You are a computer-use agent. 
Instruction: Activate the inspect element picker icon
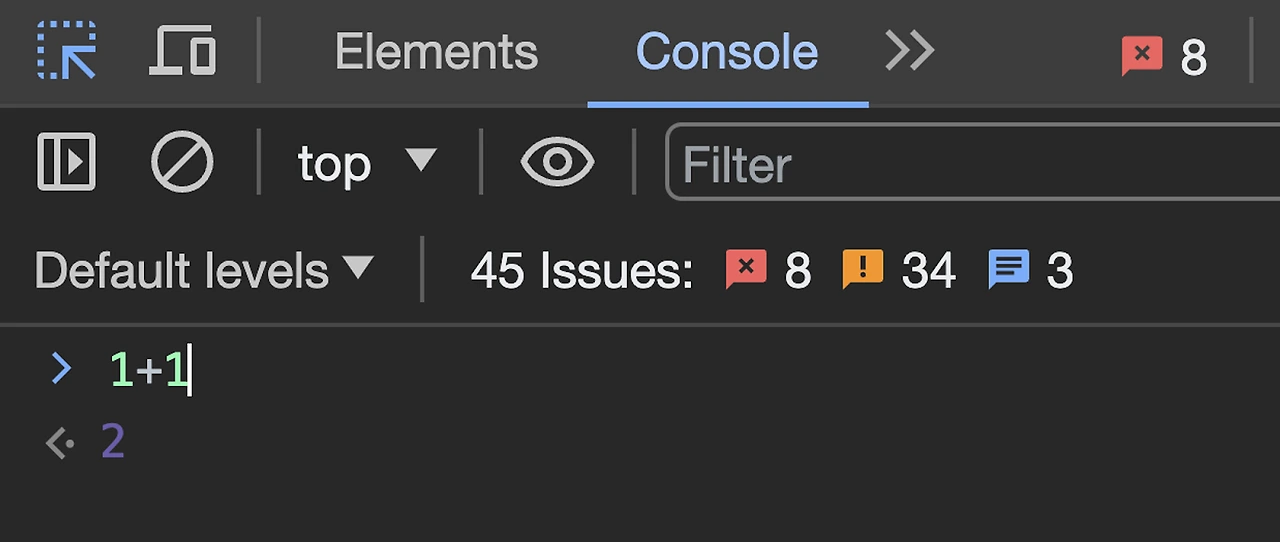67,50
